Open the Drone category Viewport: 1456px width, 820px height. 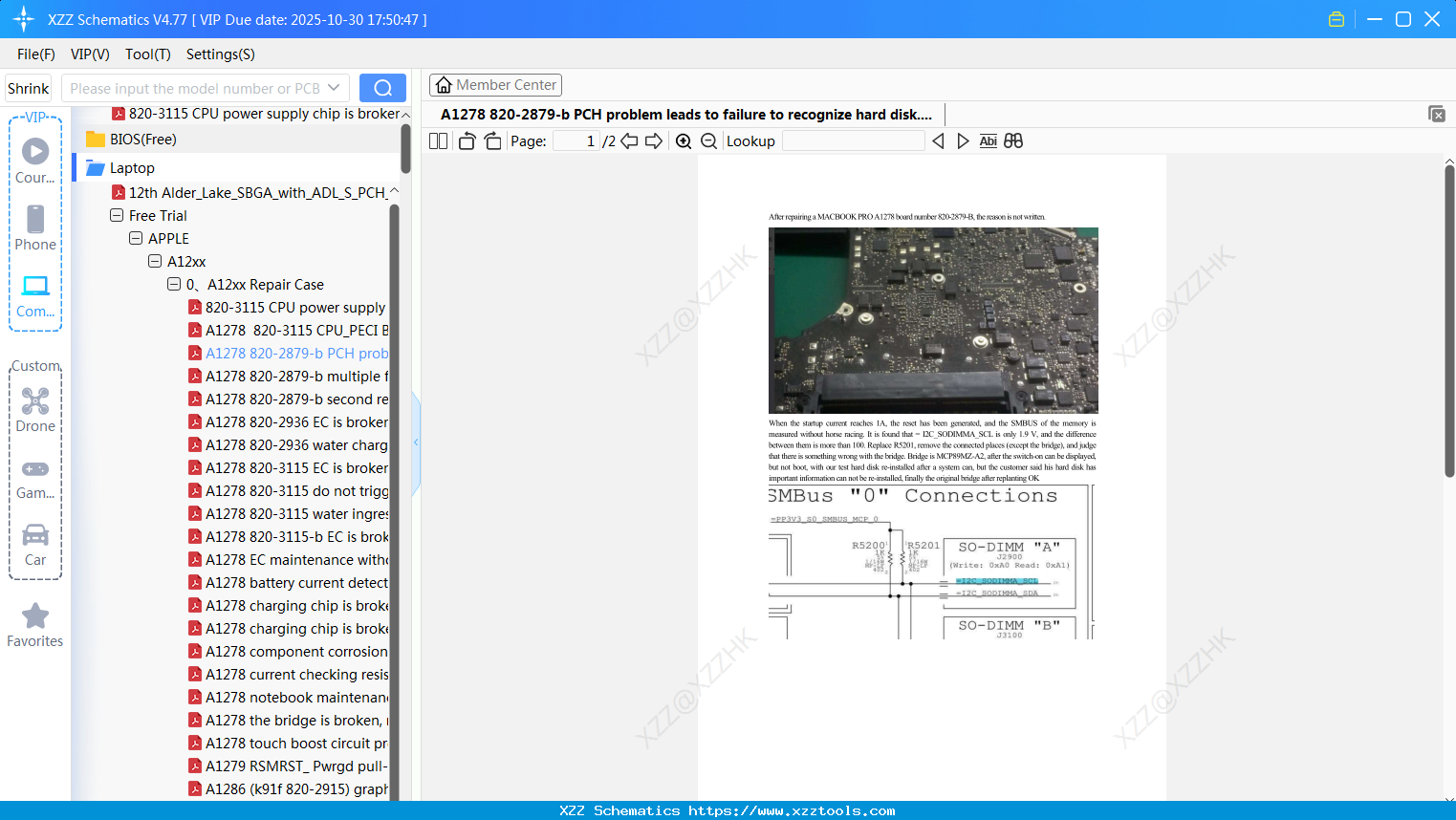(x=35, y=409)
